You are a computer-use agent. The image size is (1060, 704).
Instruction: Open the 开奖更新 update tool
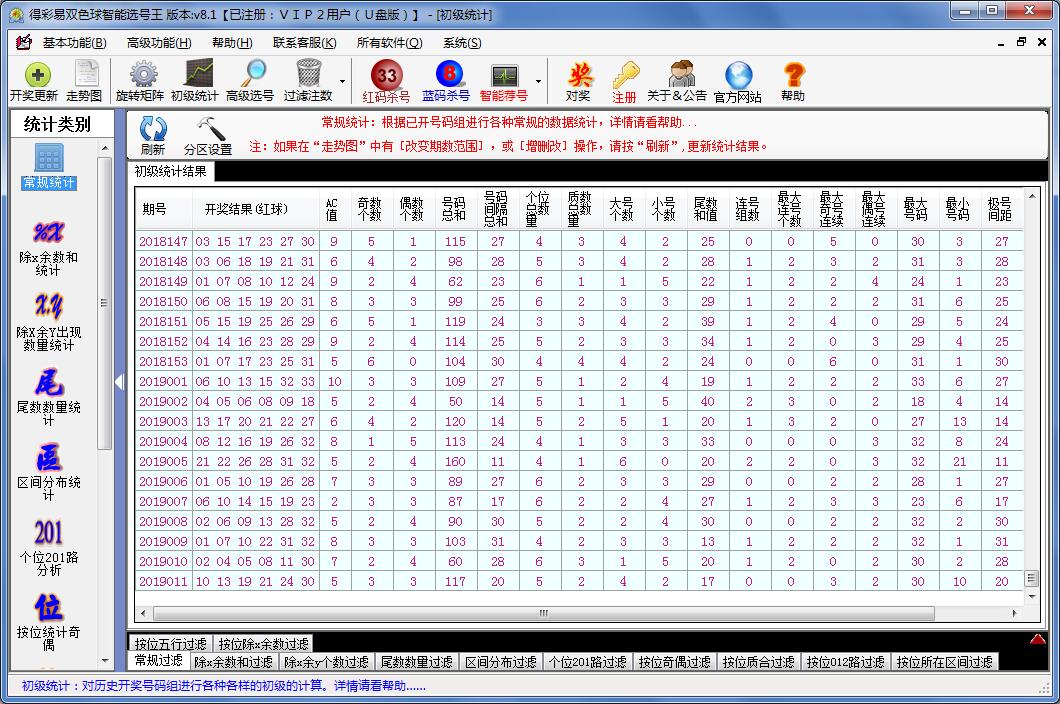[36, 81]
